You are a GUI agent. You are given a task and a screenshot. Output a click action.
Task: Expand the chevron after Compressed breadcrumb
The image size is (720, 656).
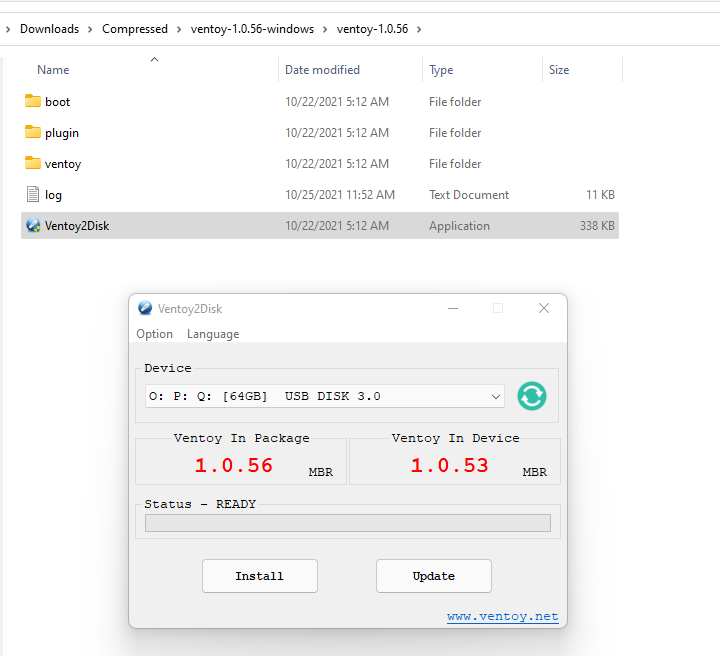pyautogui.click(x=179, y=29)
